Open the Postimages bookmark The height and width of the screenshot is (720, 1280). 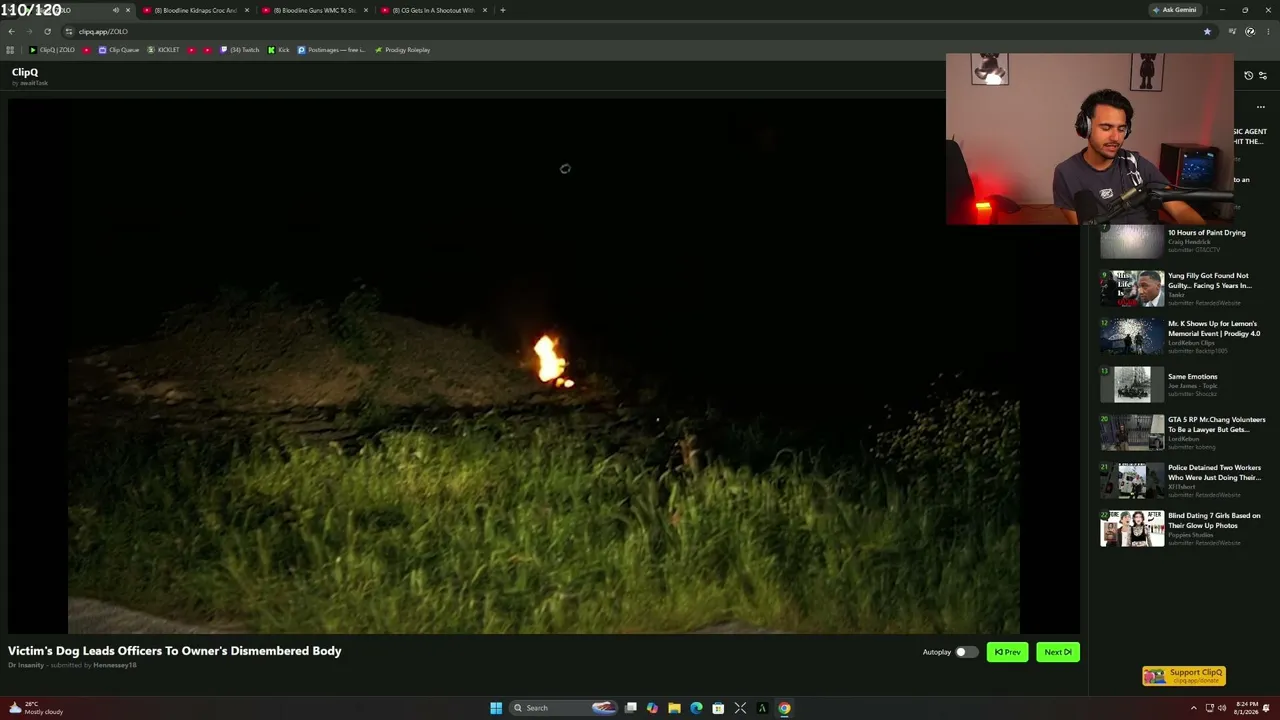click(332, 50)
